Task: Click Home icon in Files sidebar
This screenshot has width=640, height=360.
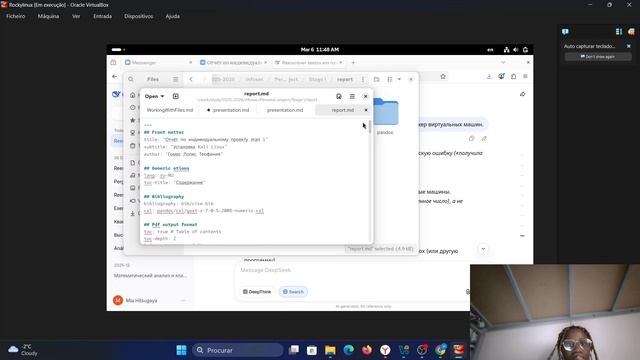Action: (x=133, y=95)
